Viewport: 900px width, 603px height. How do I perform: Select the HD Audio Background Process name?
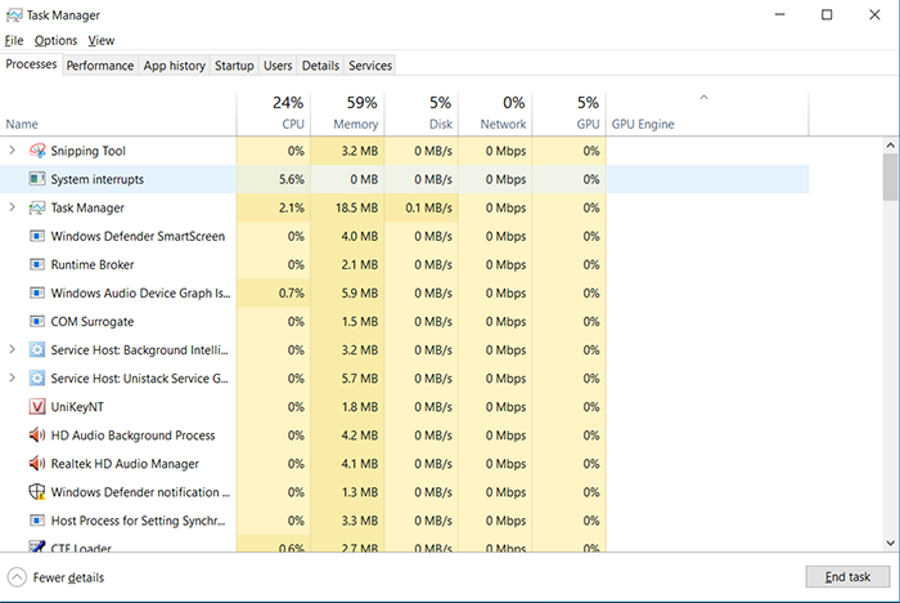tap(133, 435)
